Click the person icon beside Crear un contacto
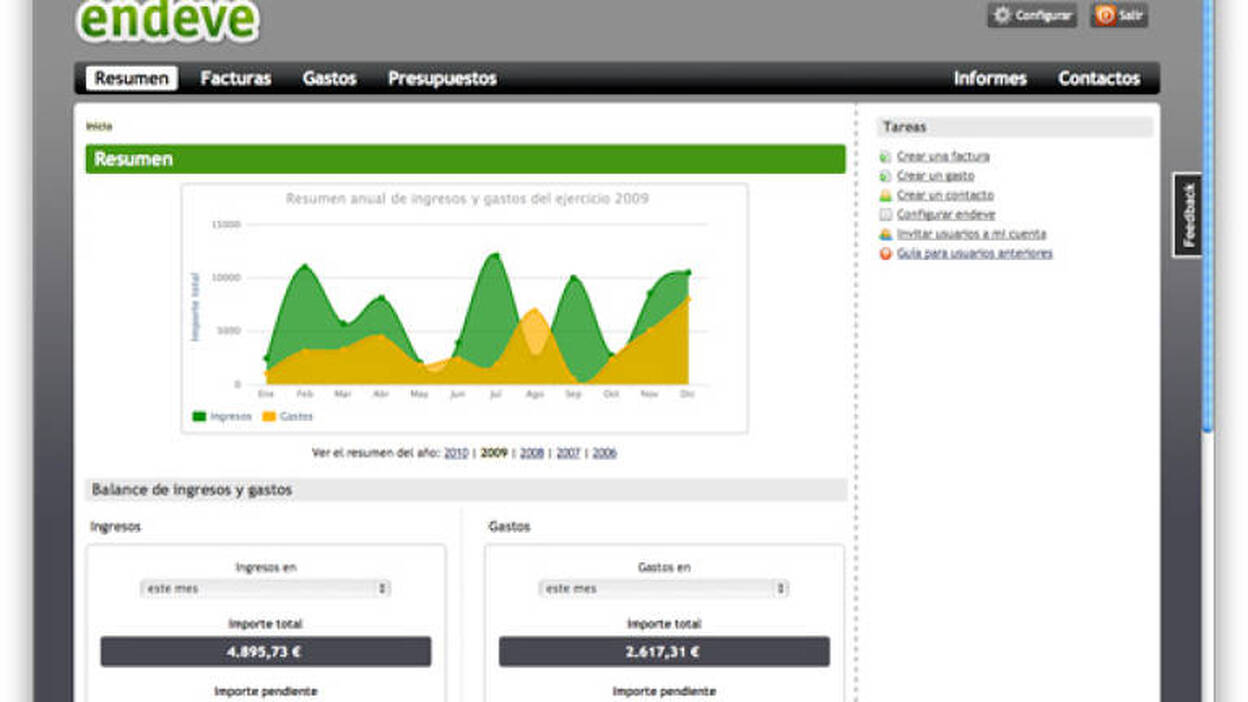1248x702 pixels. (x=885, y=196)
